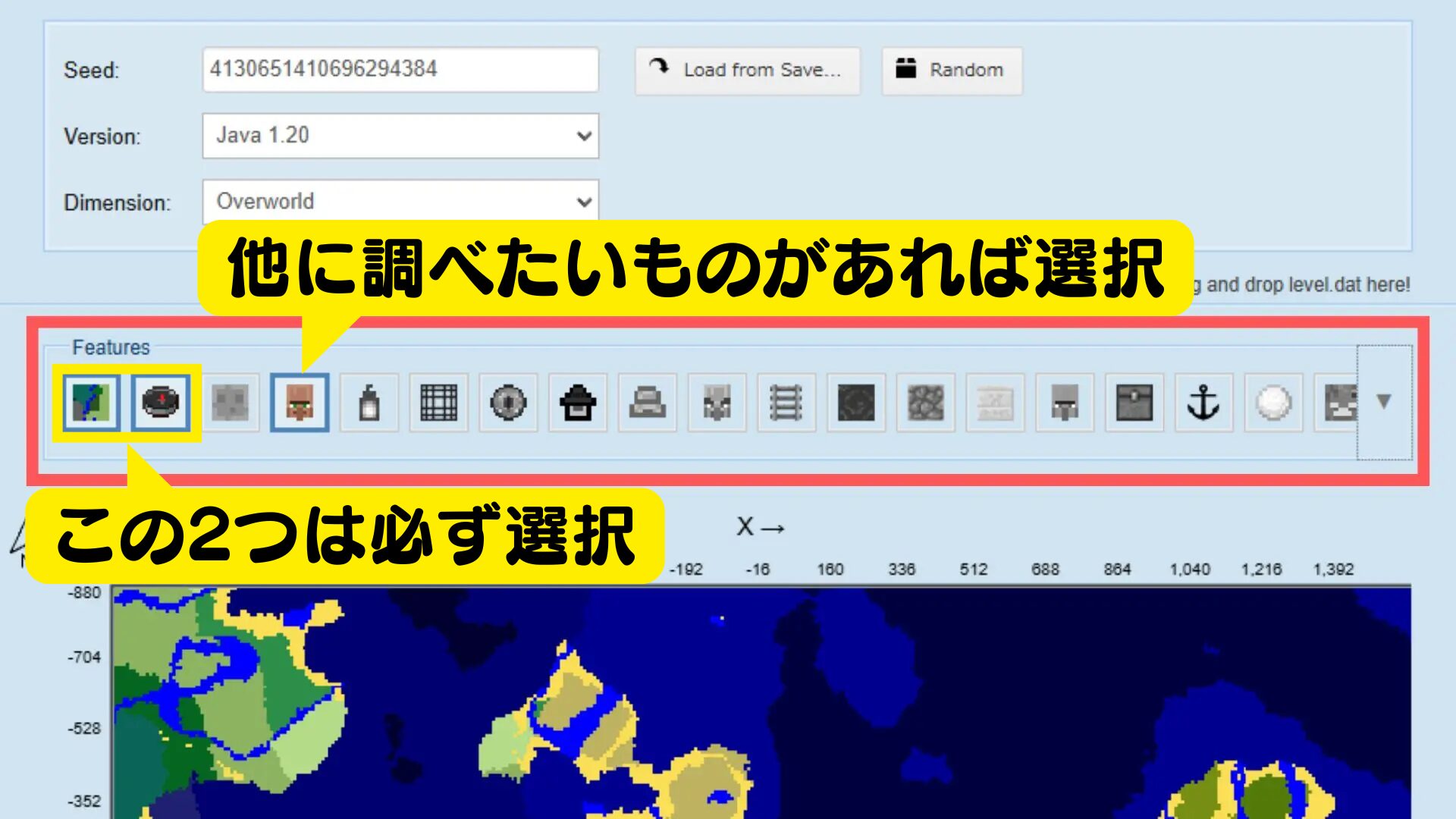Open the Version dropdown showing Java 1.20
The image size is (1456, 819).
[400, 136]
